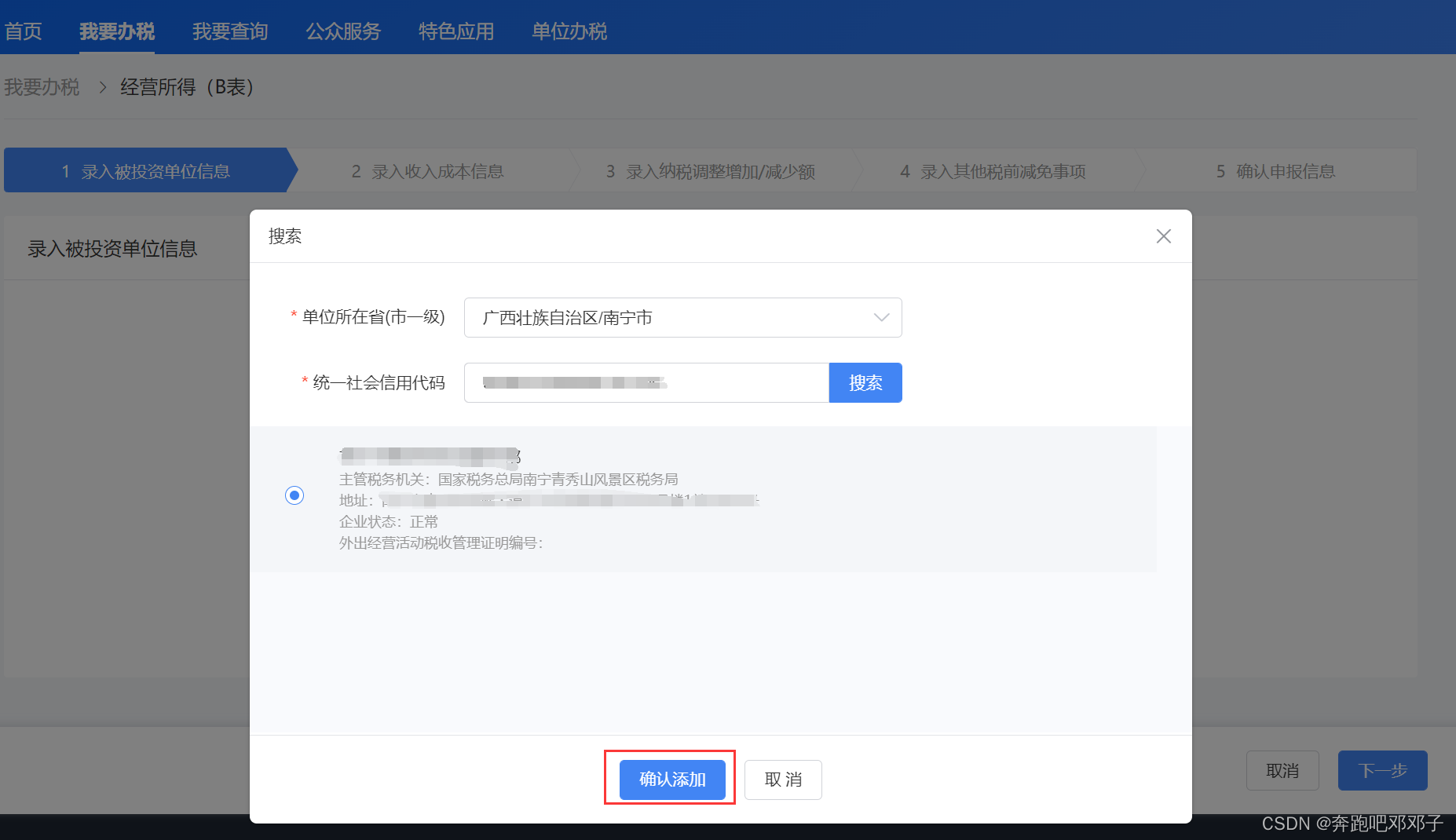Select step 3 录入纳税调整增加/减少额
The image size is (1456, 840).
[711, 171]
